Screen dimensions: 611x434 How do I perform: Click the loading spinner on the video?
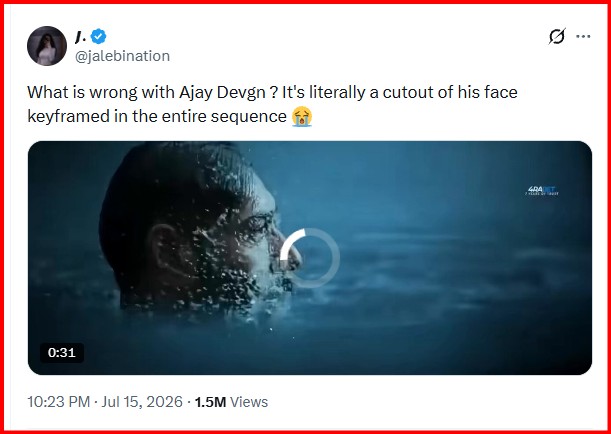pos(310,258)
